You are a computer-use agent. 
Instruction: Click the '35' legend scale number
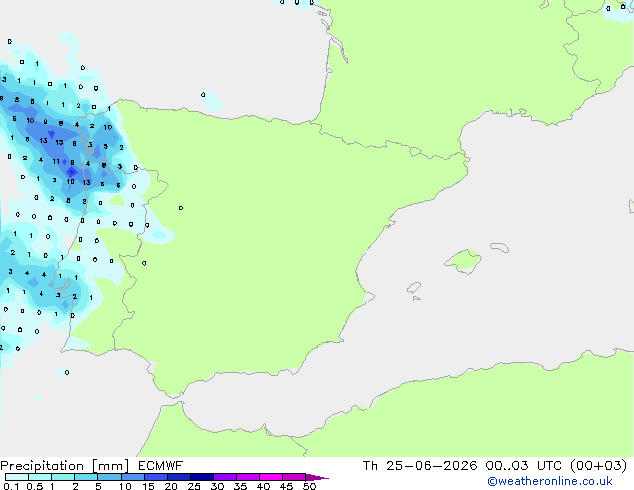240,486
